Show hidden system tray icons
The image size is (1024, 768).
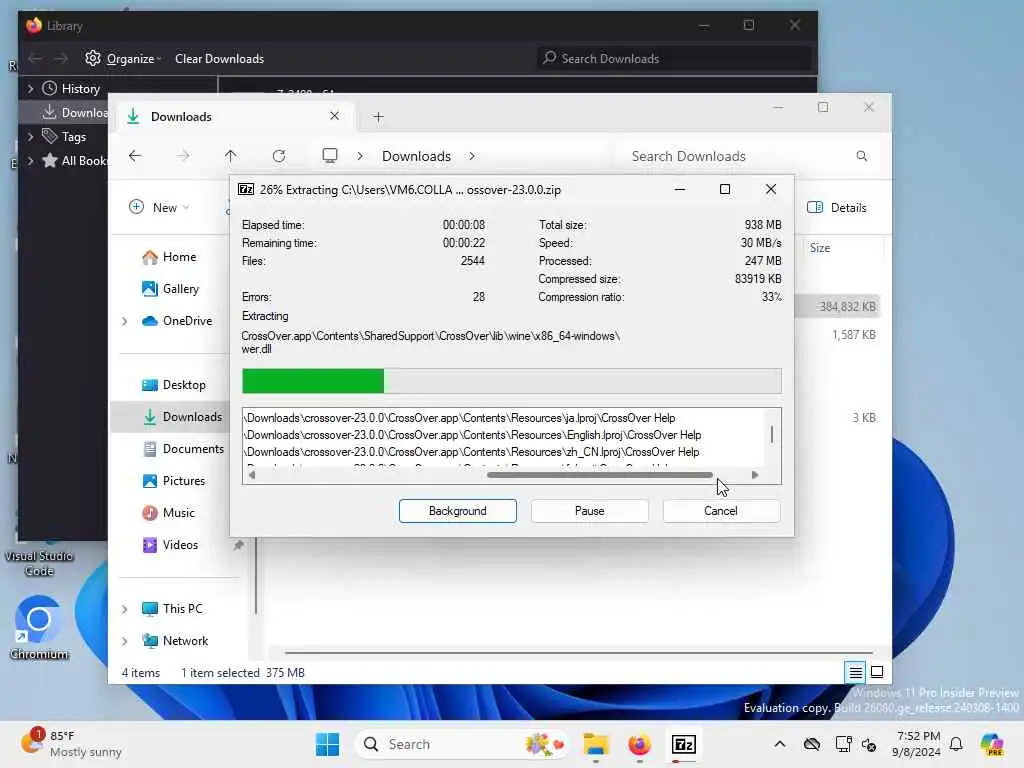(x=780, y=744)
